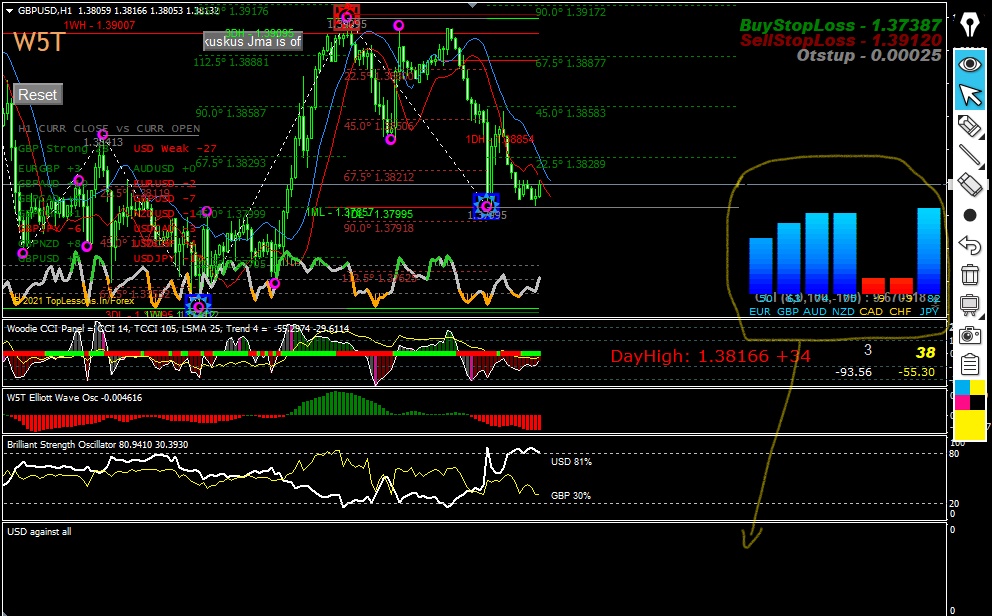Click the USD Weak -27 label

tap(175, 149)
